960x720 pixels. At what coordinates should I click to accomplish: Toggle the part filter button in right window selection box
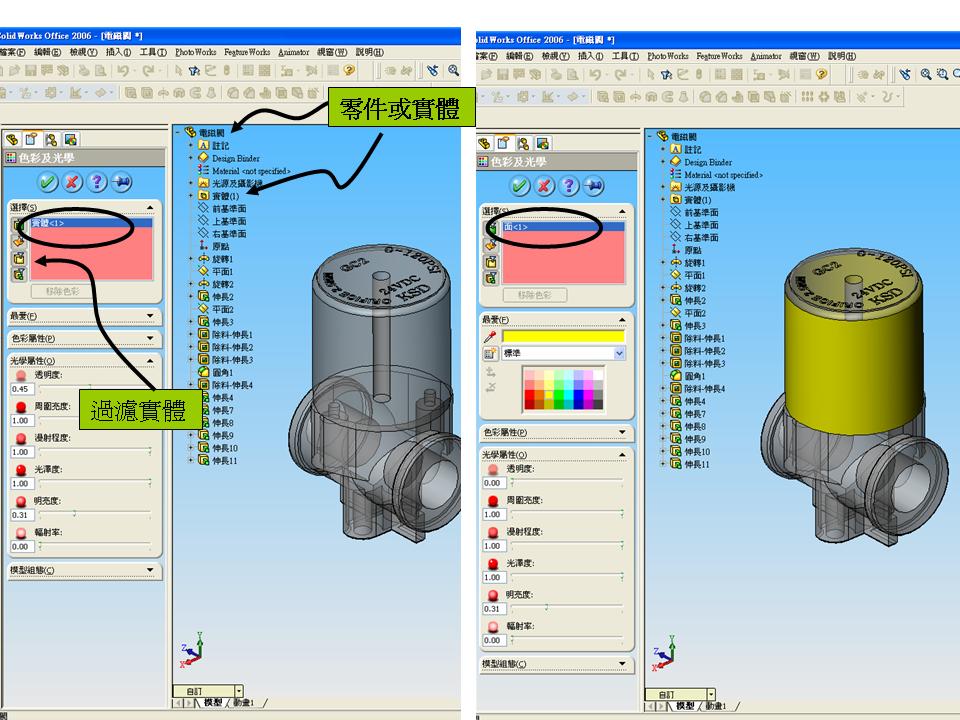coord(490,278)
